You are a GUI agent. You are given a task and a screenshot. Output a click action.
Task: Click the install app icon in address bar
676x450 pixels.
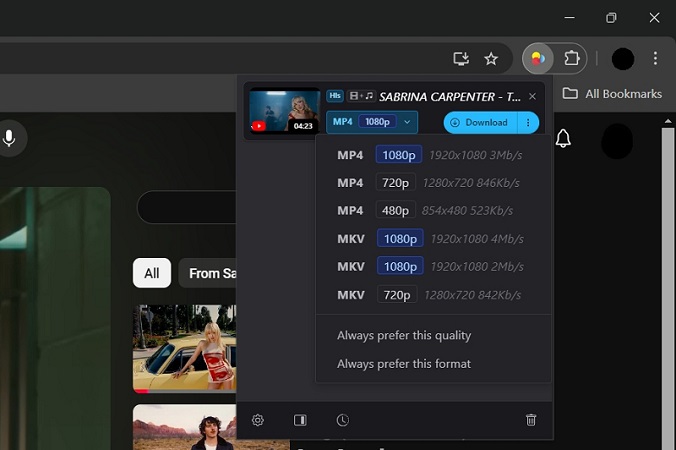pyautogui.click(x=461, y=59)
